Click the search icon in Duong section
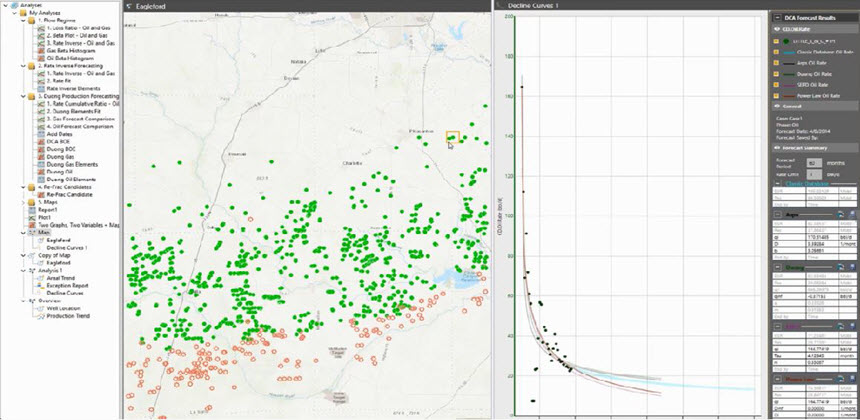 click(840, 268)
